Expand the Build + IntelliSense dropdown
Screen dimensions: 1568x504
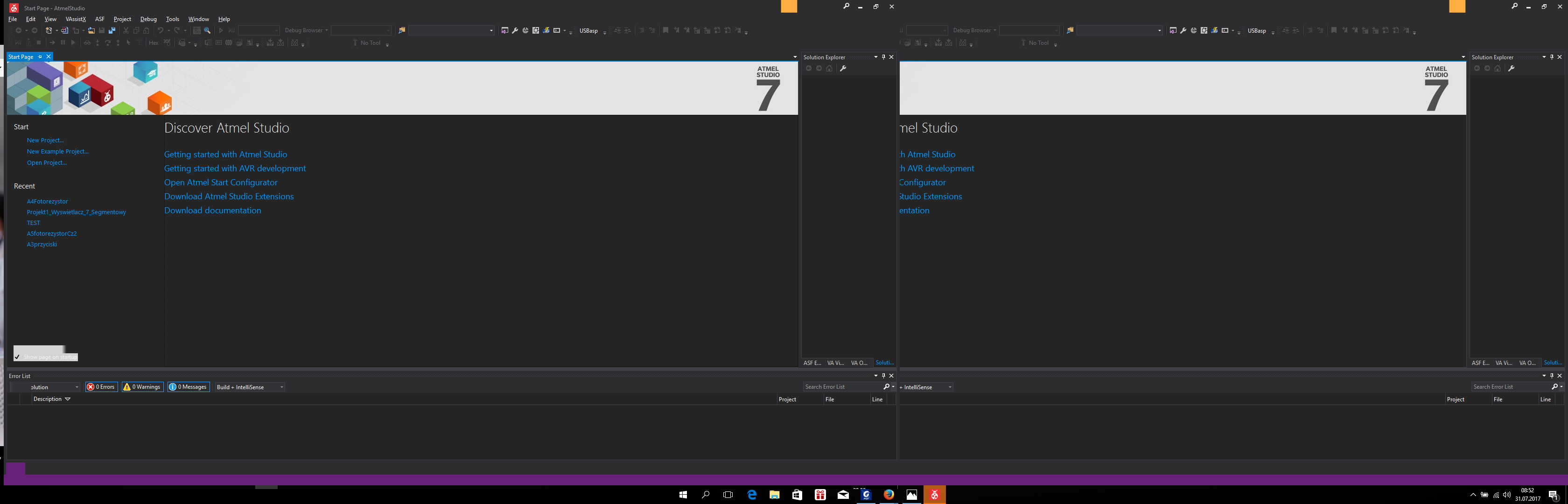(x=281, y=387)
